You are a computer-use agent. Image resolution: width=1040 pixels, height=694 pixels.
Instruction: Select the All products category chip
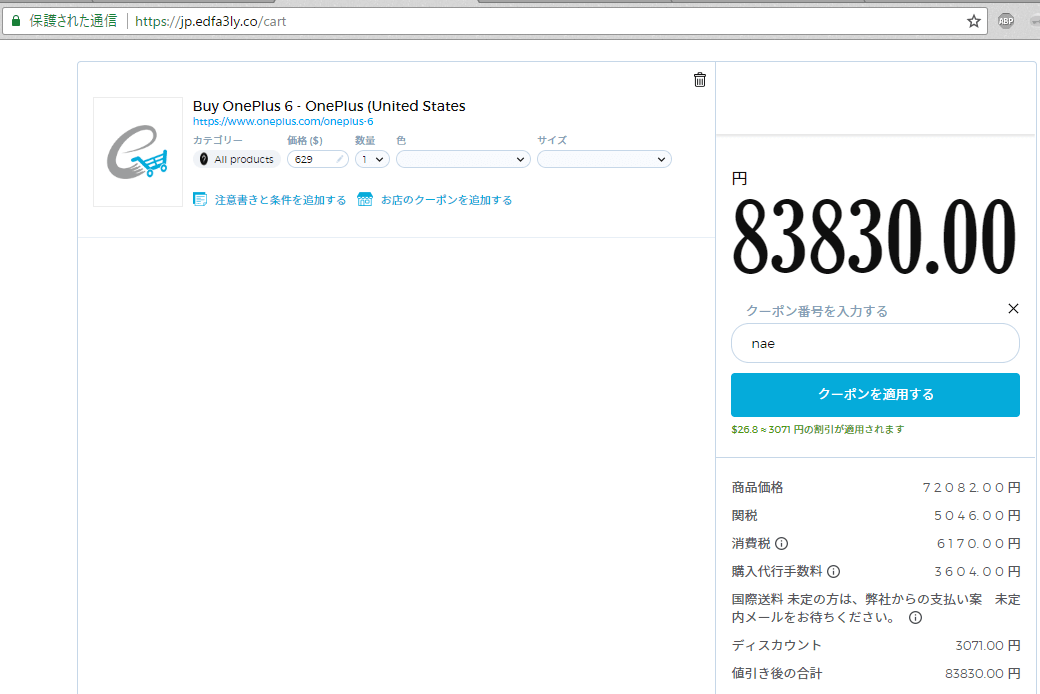(237, 159)
